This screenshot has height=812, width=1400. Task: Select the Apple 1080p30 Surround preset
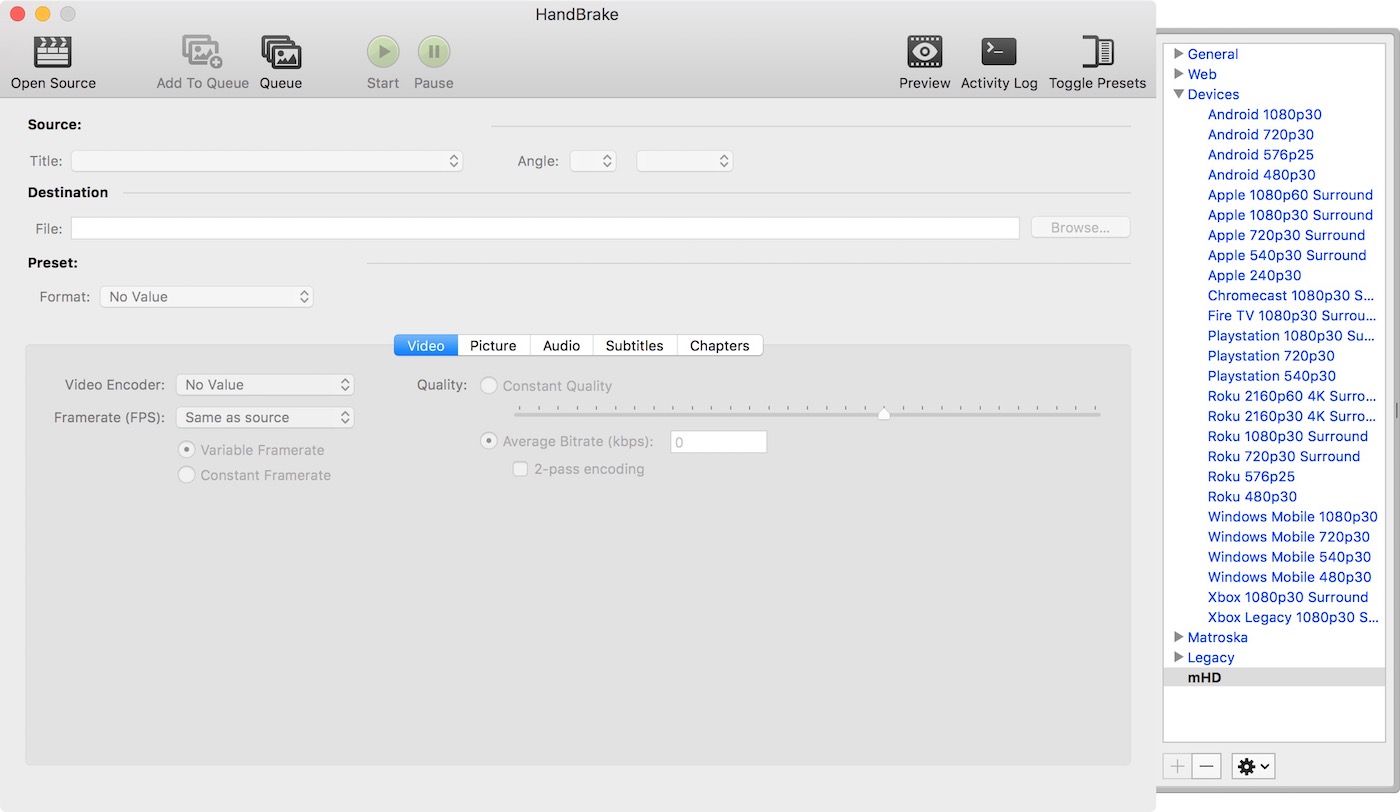pyautogui.click(x=1290, y=215)
